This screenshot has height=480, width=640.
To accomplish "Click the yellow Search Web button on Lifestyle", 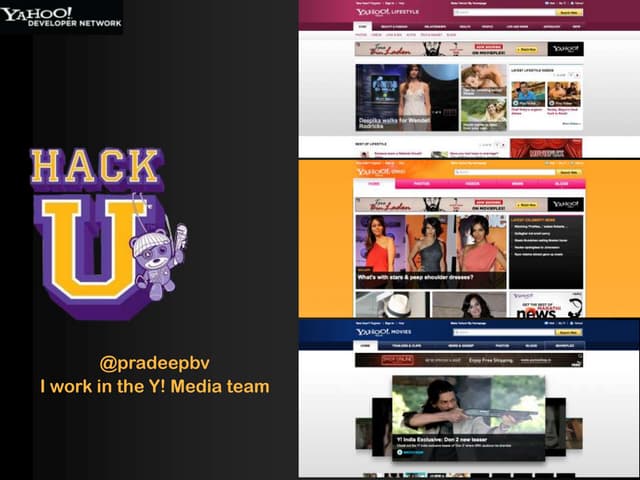I will pyautogui.click(x=569, y=13).
